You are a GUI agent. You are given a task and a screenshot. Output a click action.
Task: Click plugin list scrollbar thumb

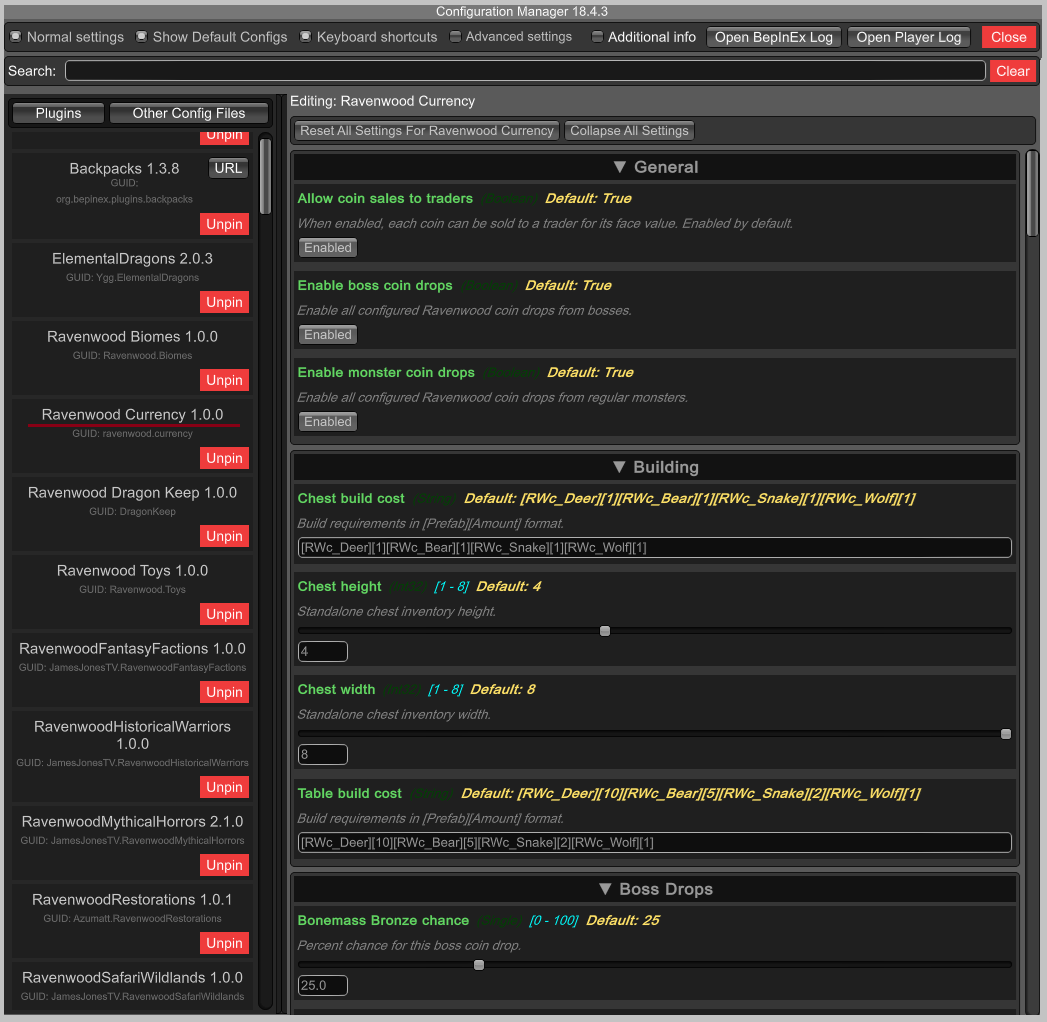265,177
